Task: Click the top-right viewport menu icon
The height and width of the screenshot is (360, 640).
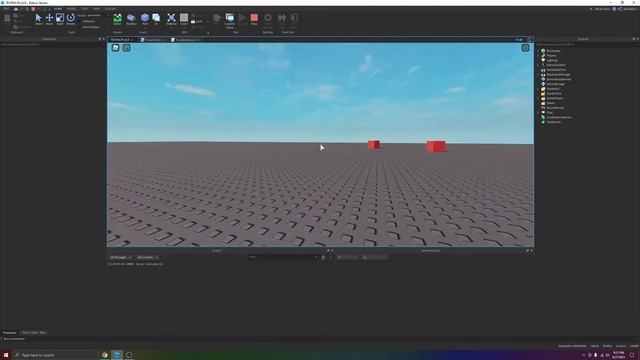Action: (525, 48)
